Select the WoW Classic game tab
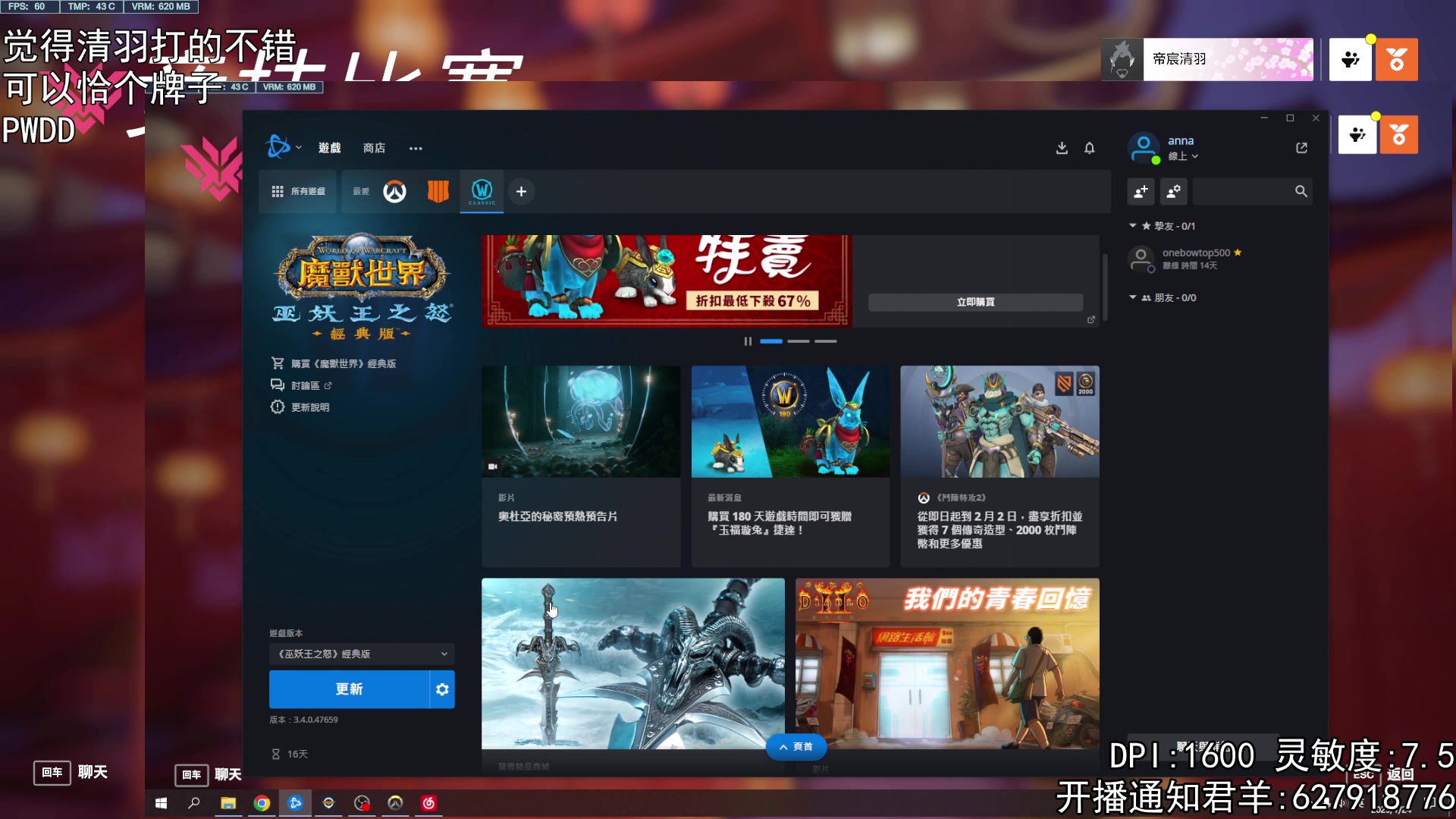 pyautogui.click(x=482, y=191)
